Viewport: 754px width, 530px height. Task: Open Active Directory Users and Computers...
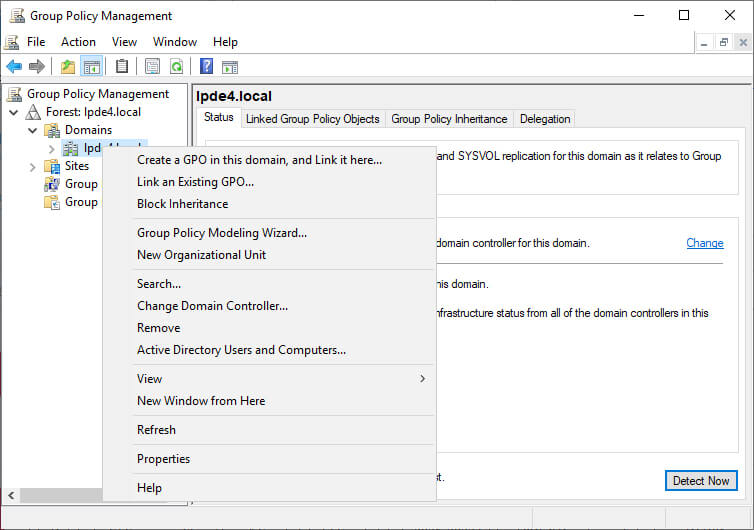270,350
